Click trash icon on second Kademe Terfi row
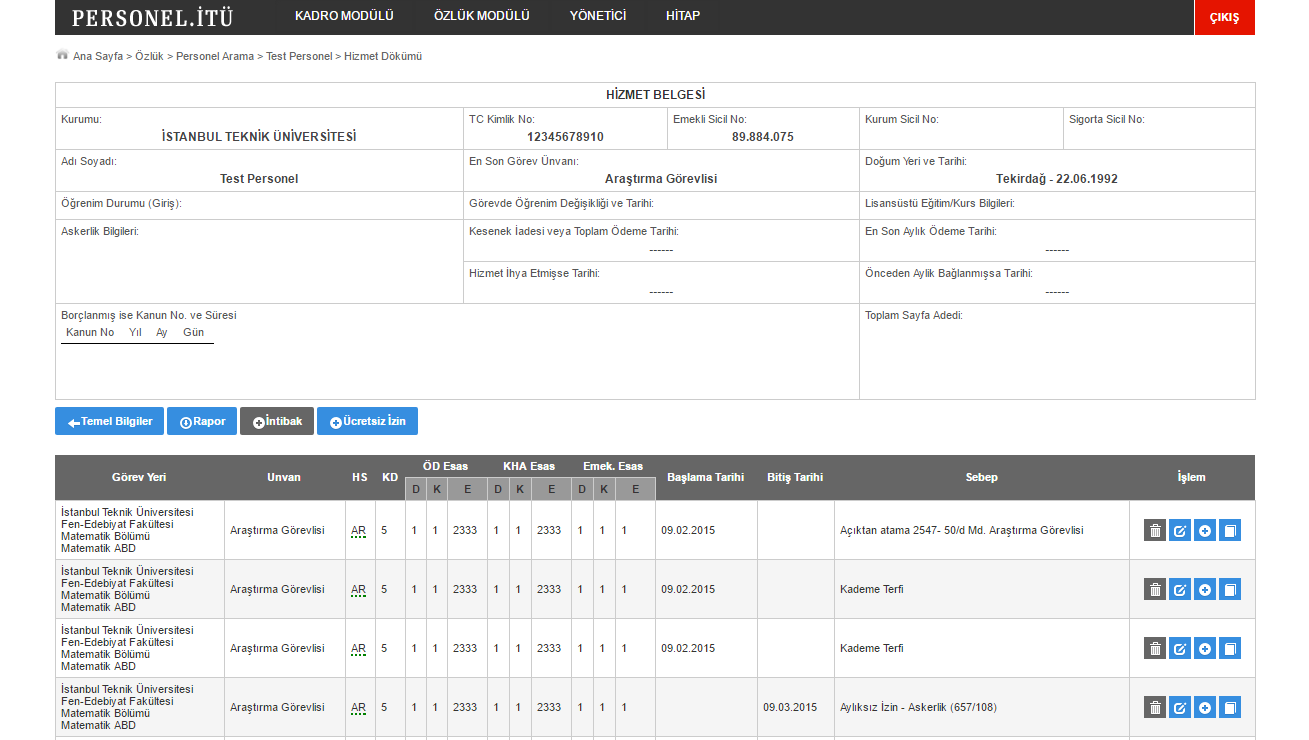 pyautogui.click(x=1155, y=649)
